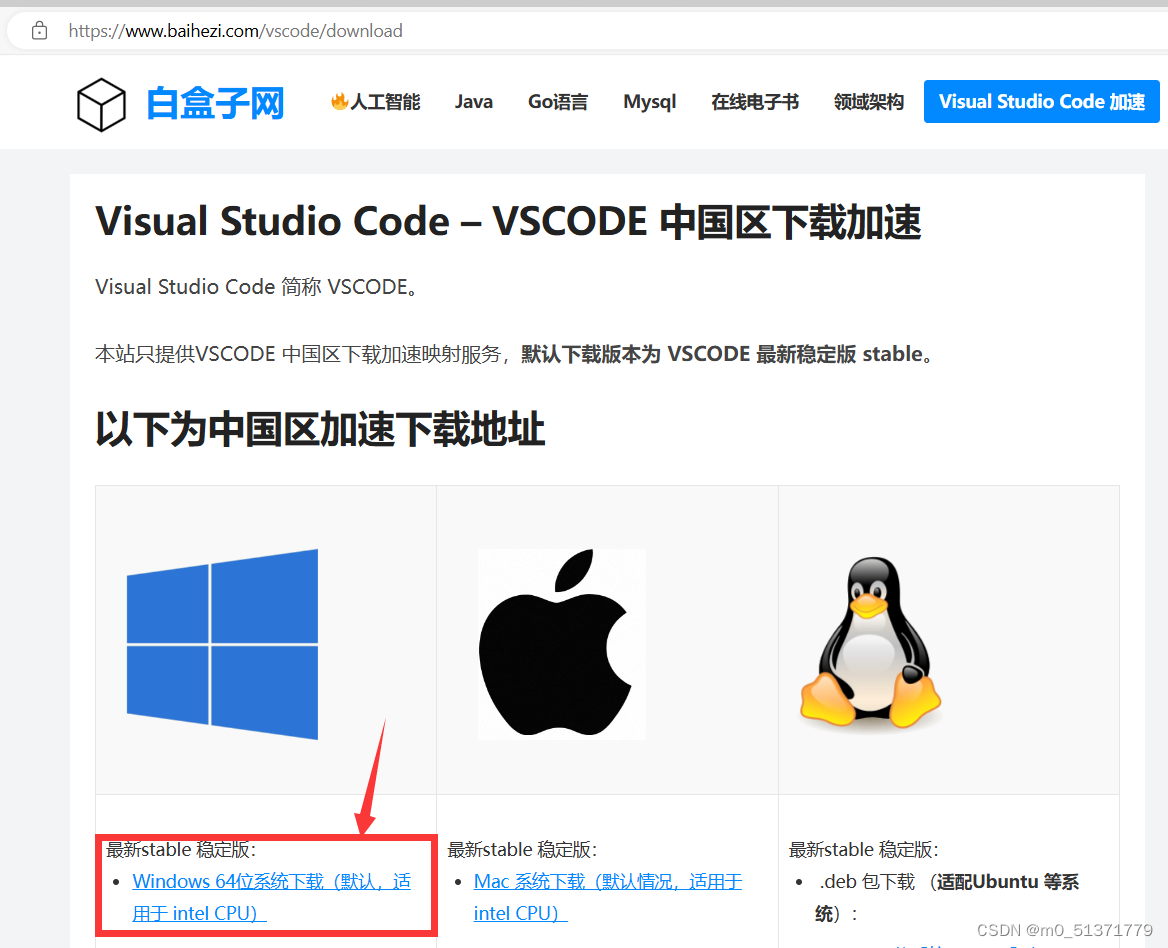
Task: Click the 'Visual Studio Code – VSCODE 中国区下载加速' heading
Action: coord(508,222)
